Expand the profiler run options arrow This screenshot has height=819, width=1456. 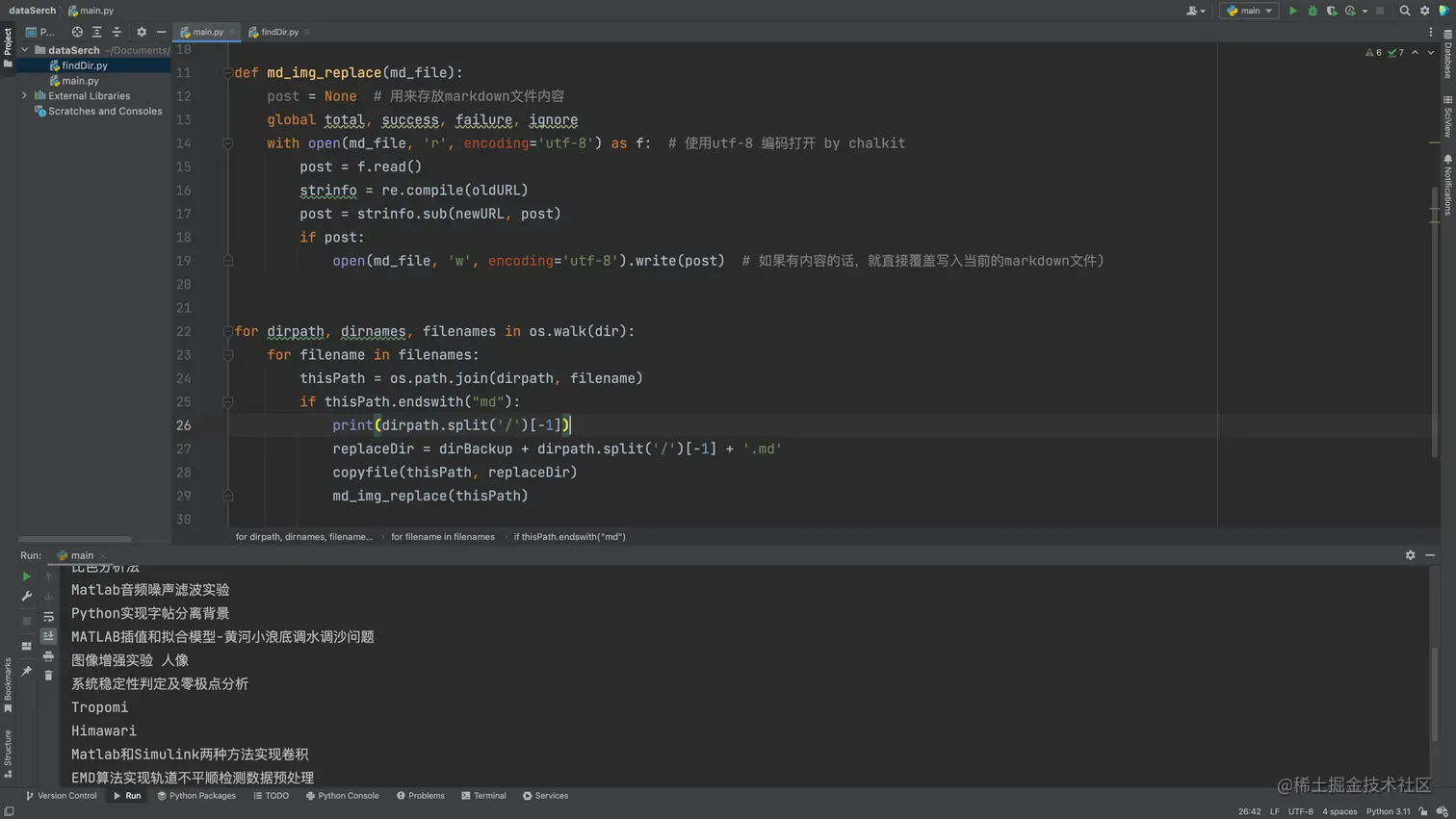pyautogui.click(x=1365, y=11)
